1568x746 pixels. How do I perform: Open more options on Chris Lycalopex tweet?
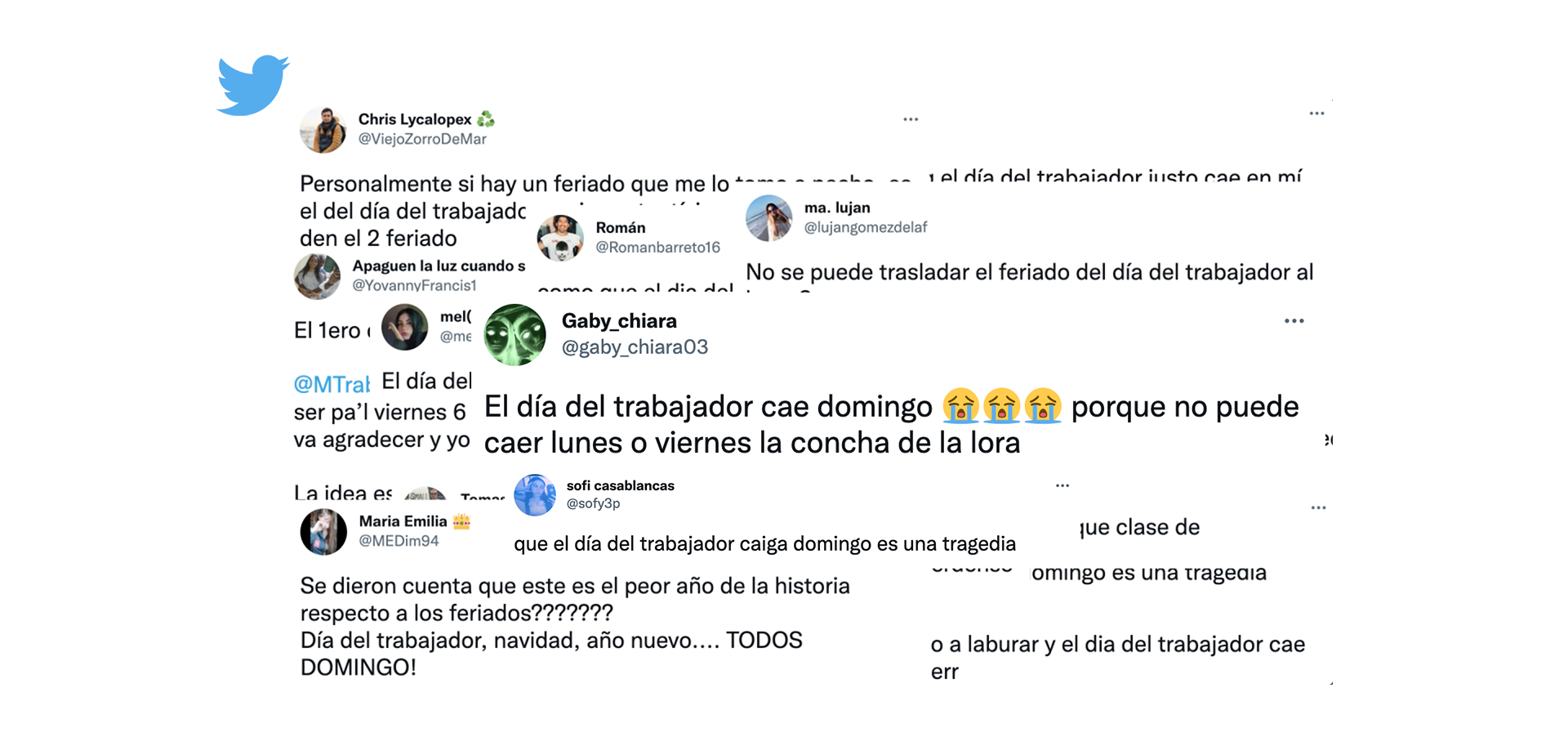[911, 119]
